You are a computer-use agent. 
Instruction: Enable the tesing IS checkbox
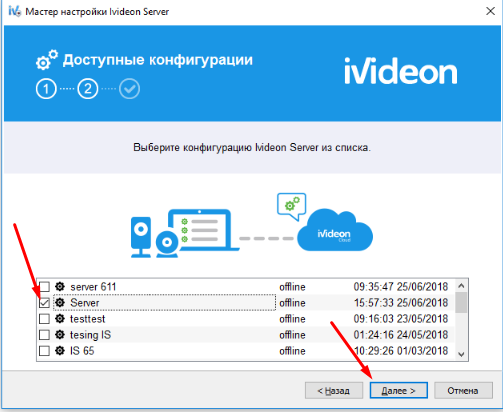(44, 335)
